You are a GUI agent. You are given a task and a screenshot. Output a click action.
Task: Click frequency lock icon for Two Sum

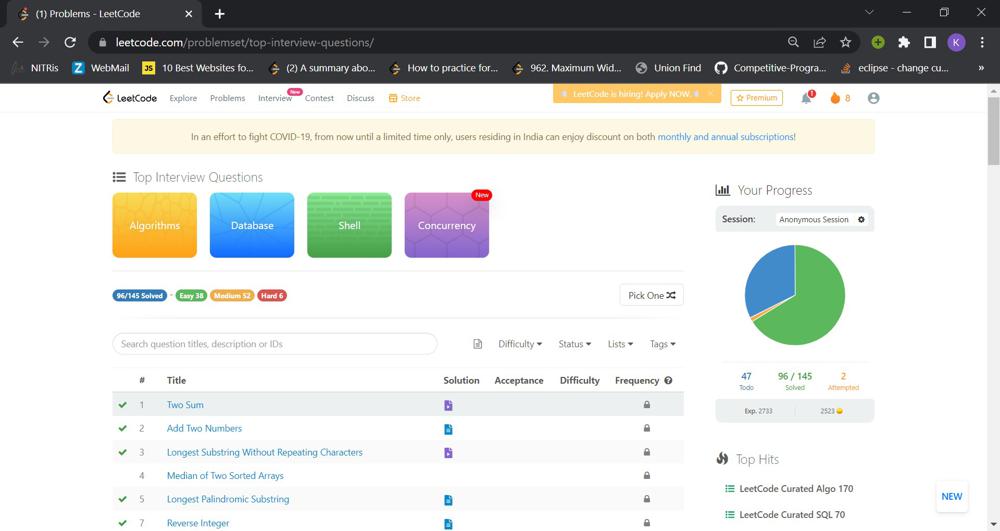(647, 404)
